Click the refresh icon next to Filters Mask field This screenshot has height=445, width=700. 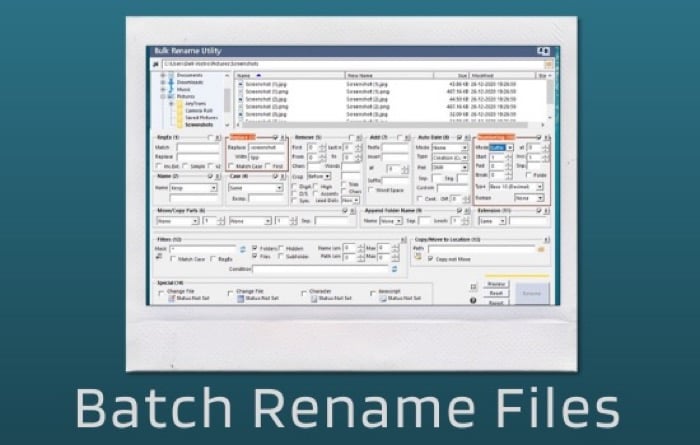243,250
